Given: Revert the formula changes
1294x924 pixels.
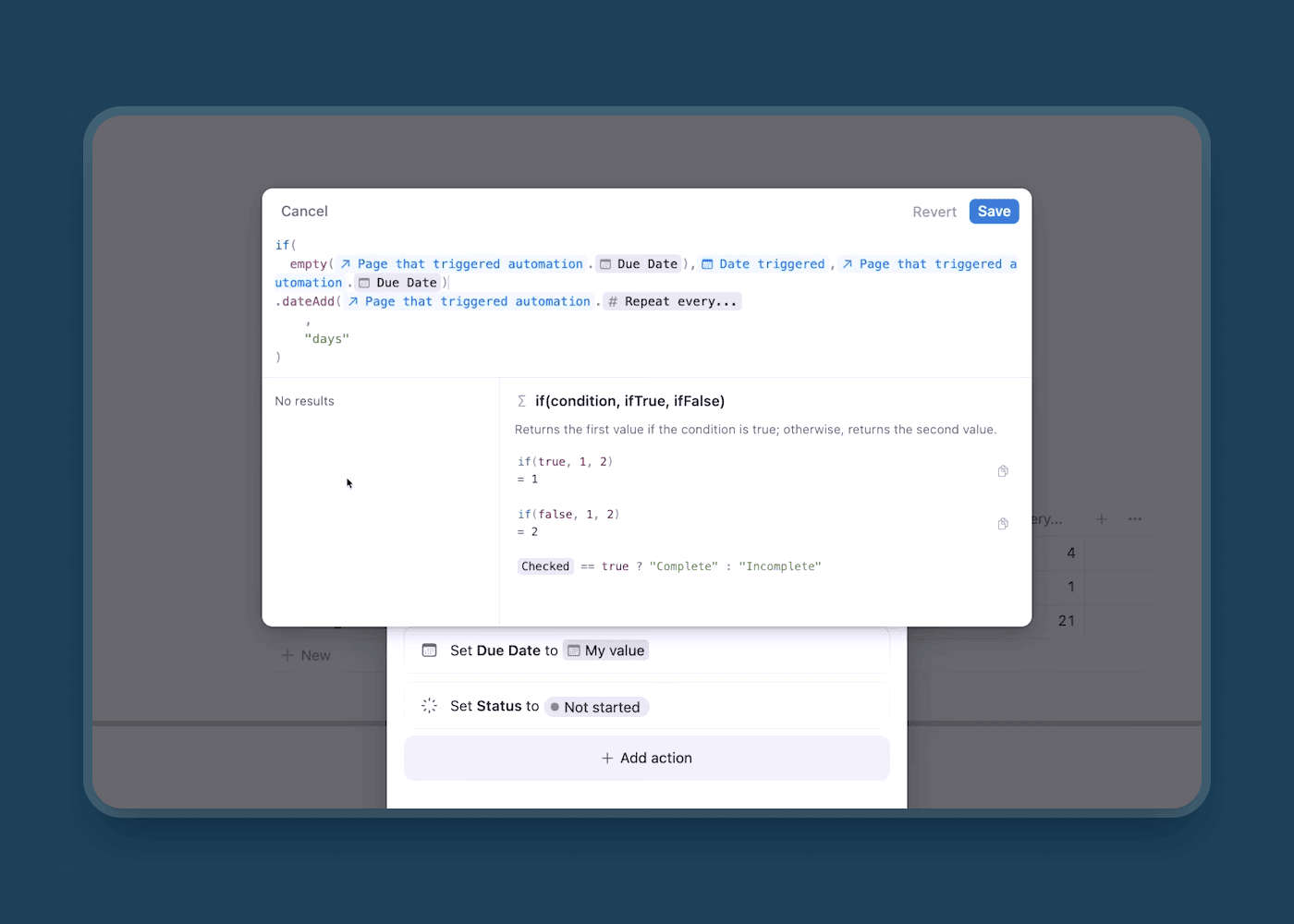Looking at the screenshot, I should pos(934,212).
